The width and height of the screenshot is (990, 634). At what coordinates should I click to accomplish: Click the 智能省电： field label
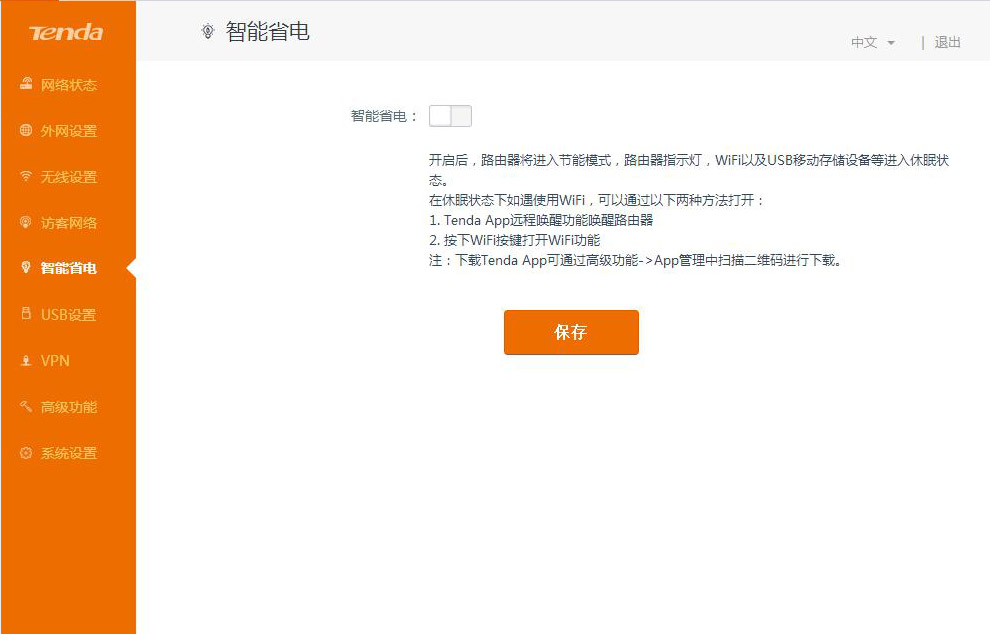[x=384, y=116]
